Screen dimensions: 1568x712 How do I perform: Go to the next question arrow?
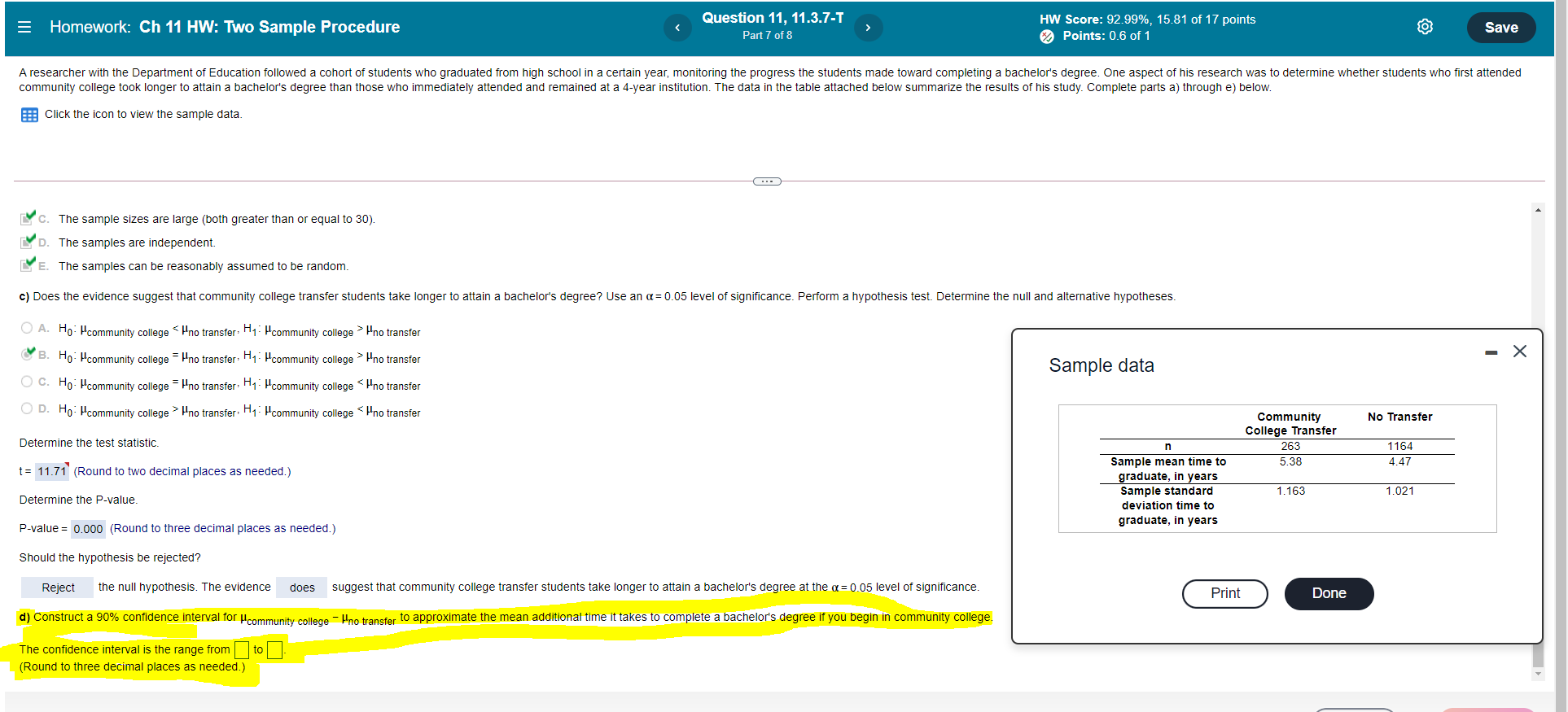pos(868,28)
